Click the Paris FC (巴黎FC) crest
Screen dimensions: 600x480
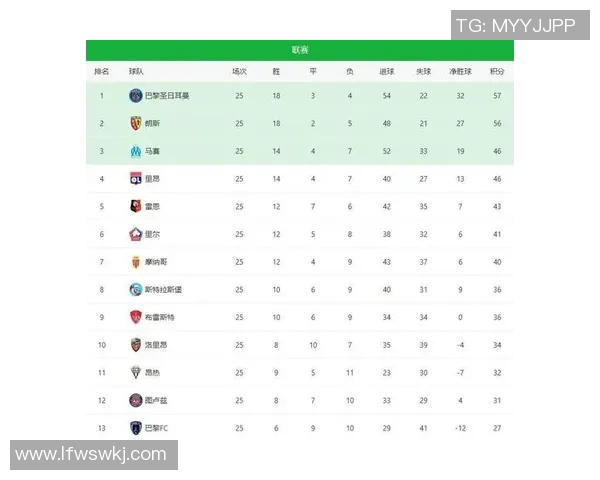pyautogui.click(x=136, y=427)
